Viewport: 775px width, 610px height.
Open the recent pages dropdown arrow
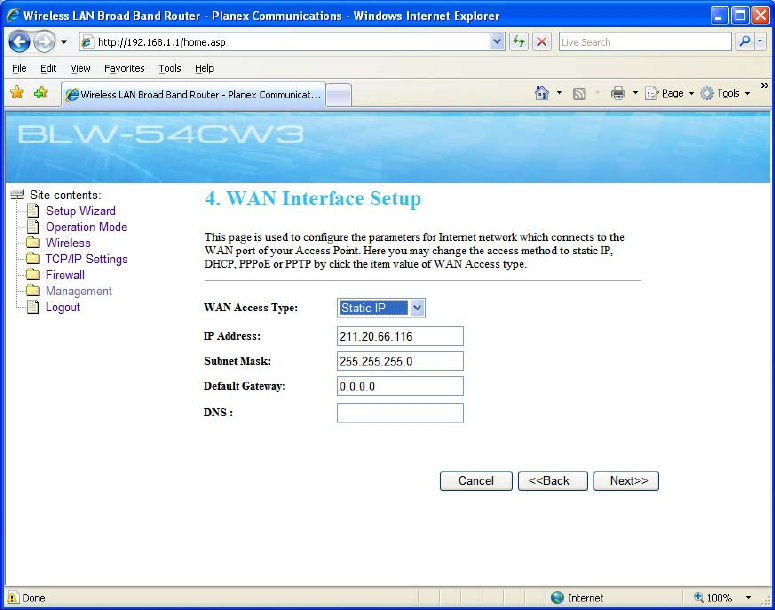coord(64,42)
